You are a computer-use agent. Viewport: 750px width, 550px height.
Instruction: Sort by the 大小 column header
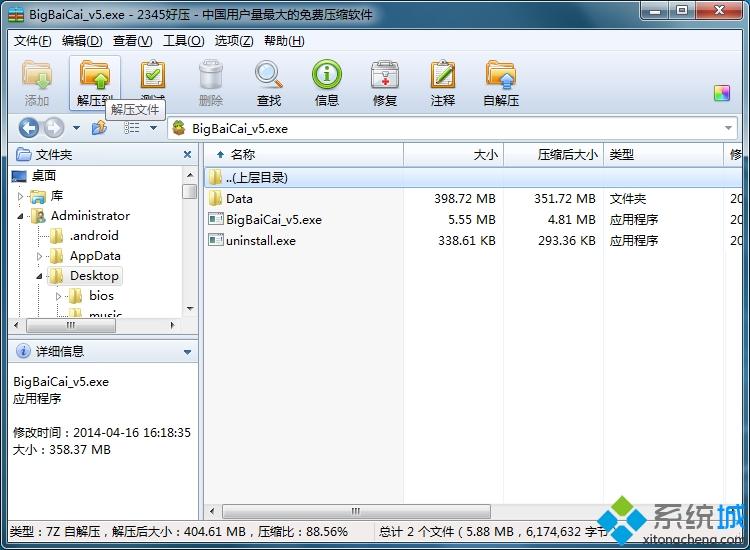tap(453, 154)
